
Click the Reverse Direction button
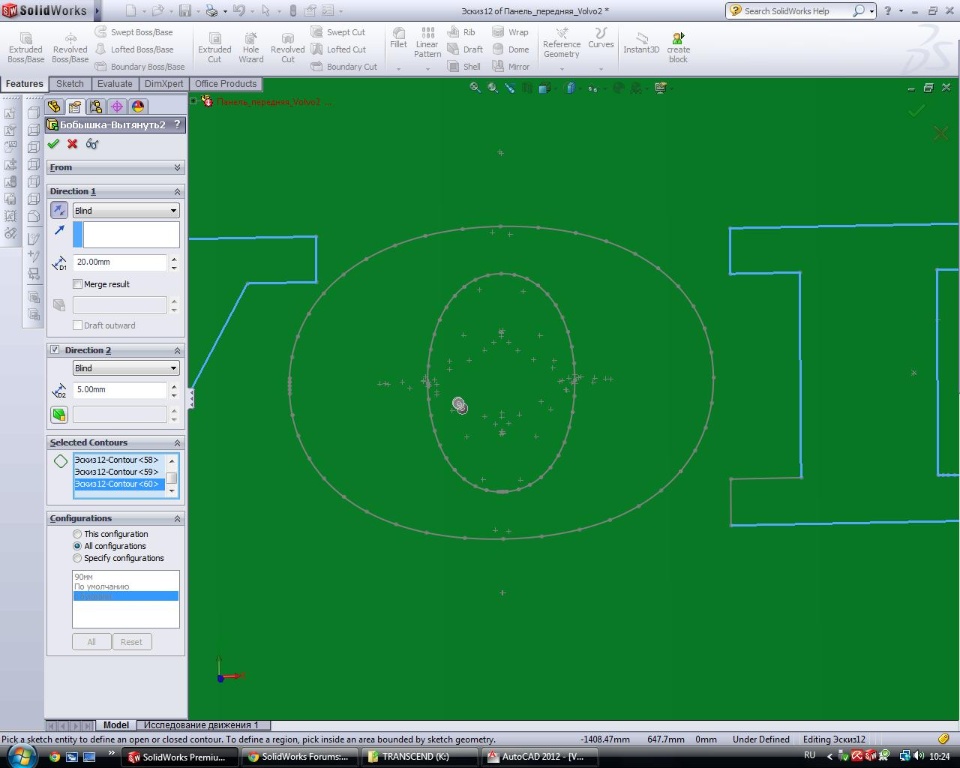point(59,210)
